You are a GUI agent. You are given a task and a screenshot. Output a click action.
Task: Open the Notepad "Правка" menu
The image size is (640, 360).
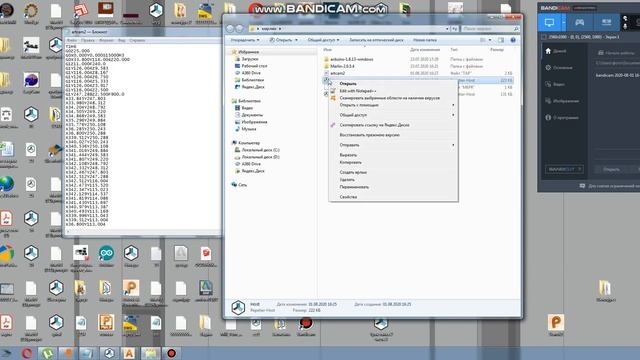pos(87,40)
